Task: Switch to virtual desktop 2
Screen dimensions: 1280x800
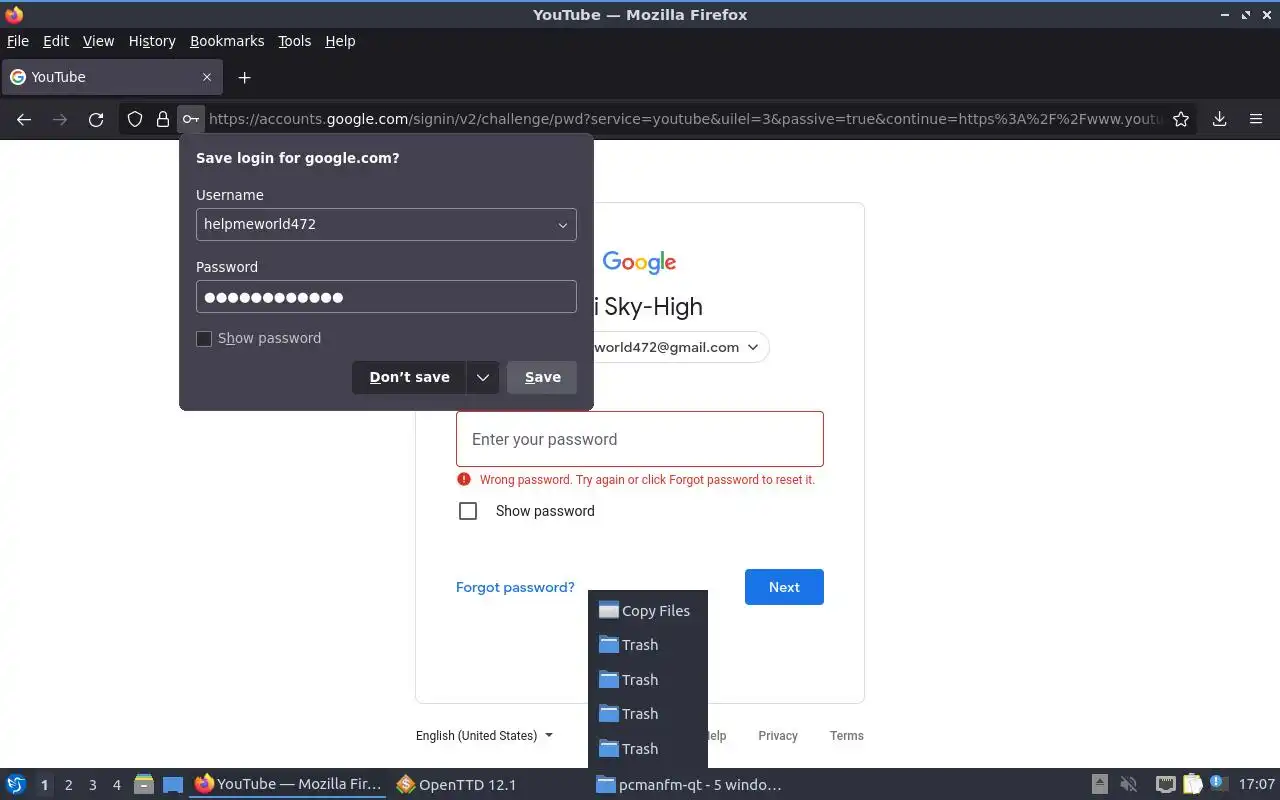Action: 68,785
